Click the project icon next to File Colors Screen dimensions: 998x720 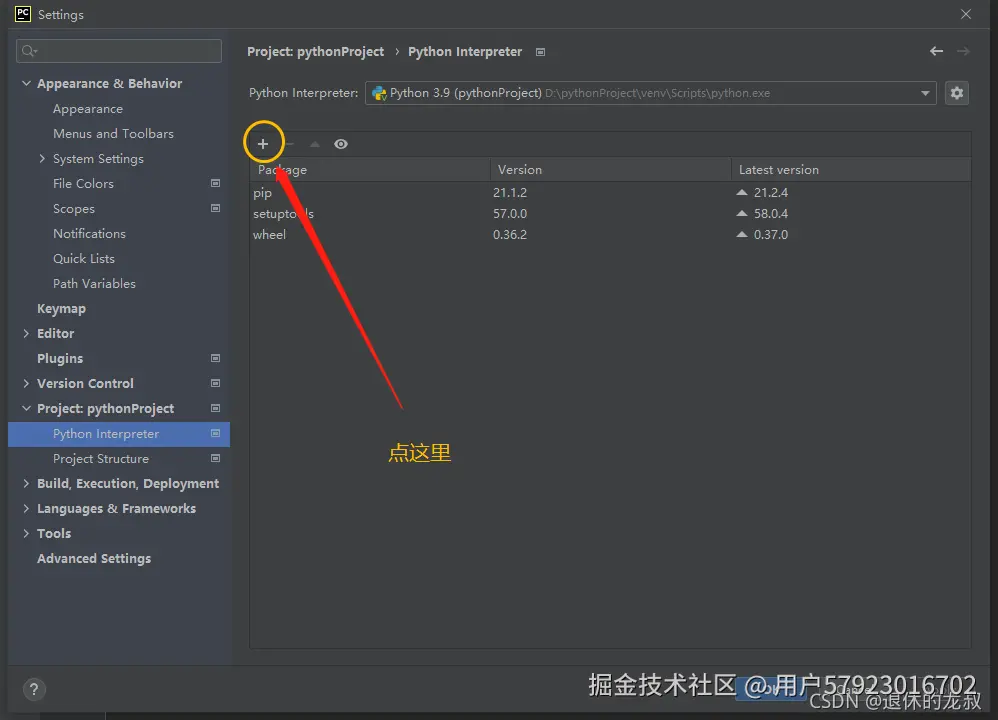tap(216, 183)
